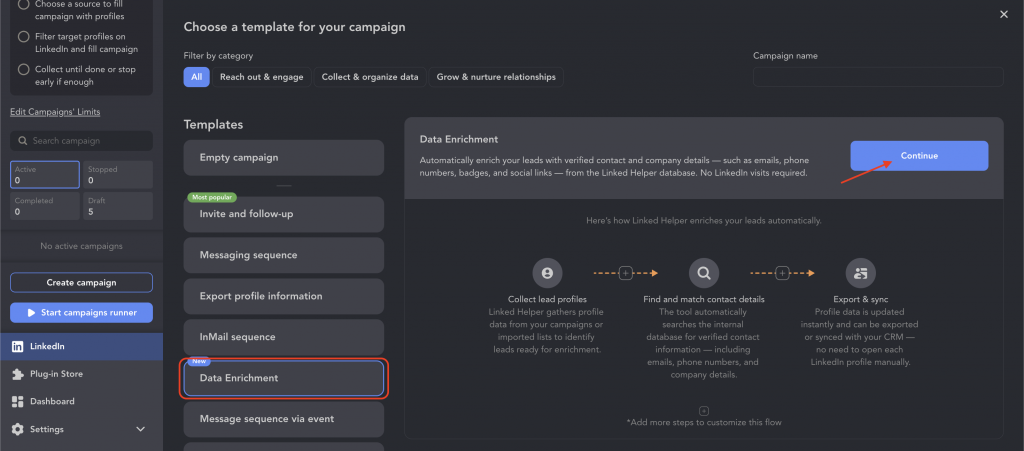Click the LinkedIn logo icon in sidebar
The image size is (1024, 451).
[18, 347]
